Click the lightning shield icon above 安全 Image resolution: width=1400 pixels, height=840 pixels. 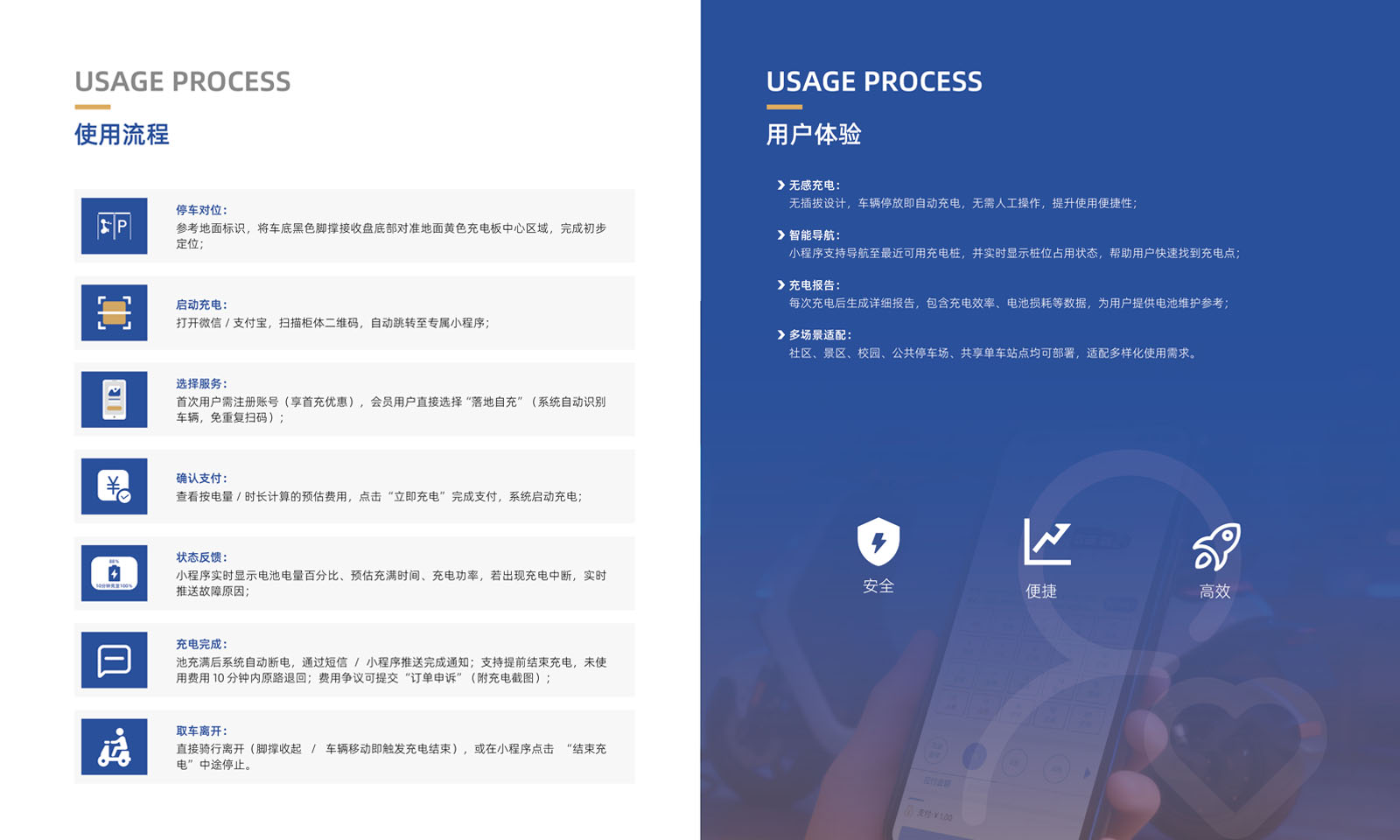(878, 542)
